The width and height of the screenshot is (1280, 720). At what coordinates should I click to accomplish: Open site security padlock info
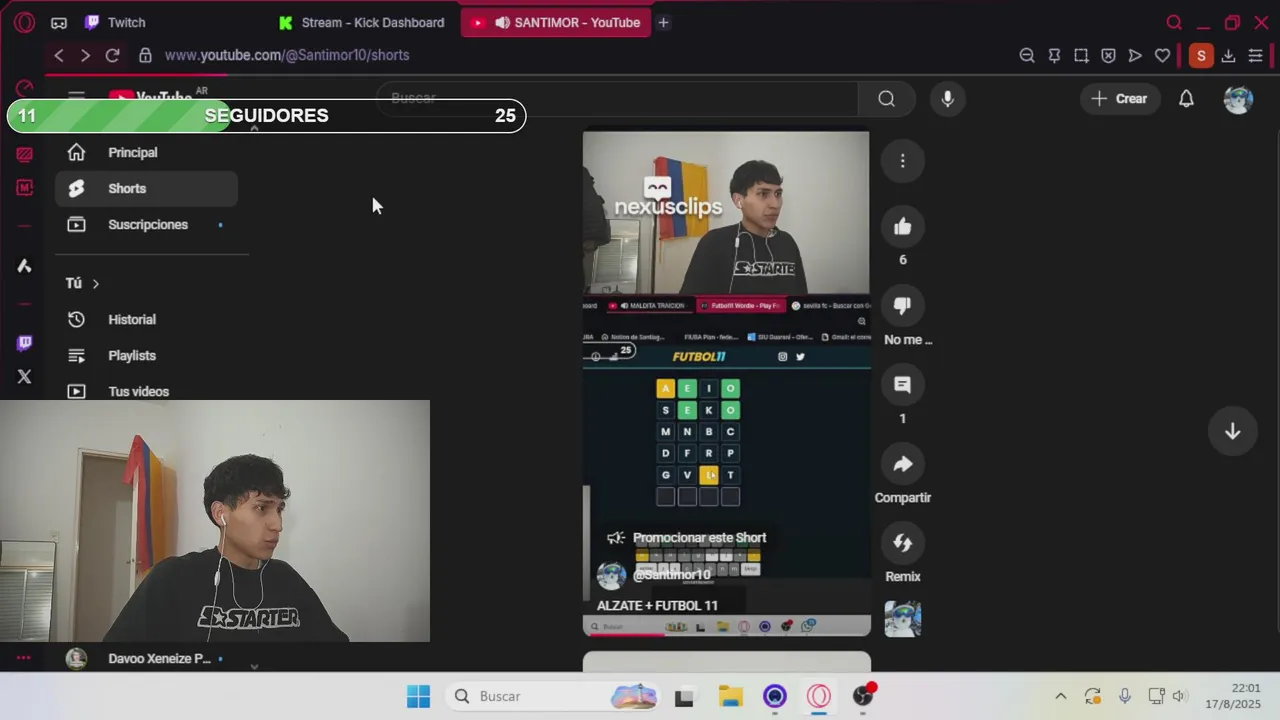pyautogui.click(x=145, y=55)
